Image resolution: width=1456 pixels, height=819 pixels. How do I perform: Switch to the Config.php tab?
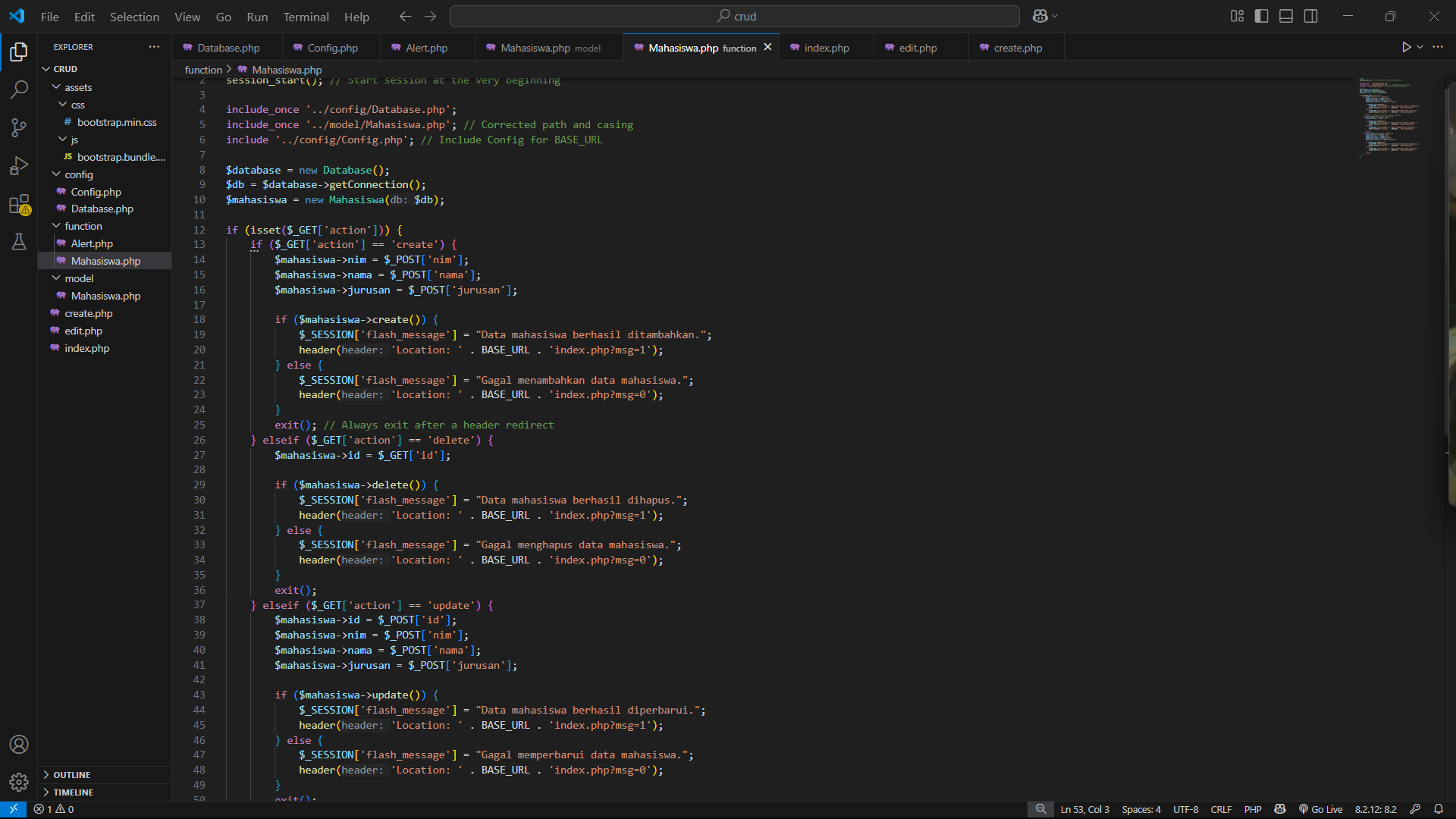pyautogui.click(x=331, y=48)
